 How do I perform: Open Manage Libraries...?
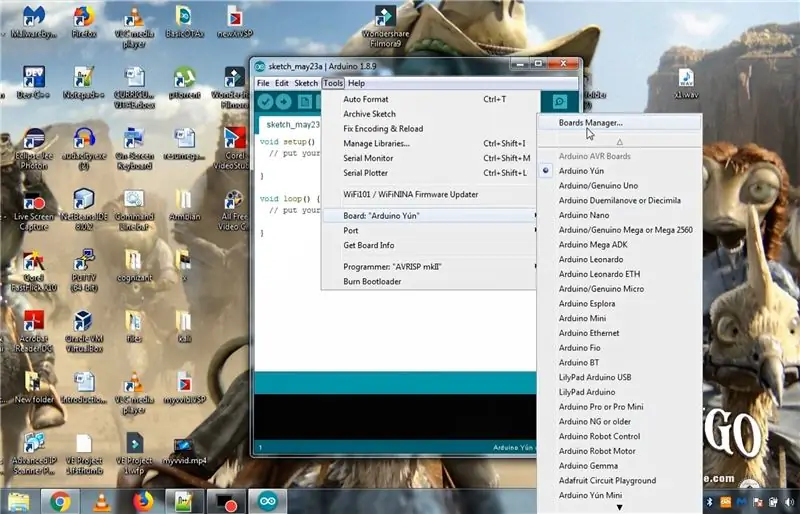pyautogui.click(x=430, y=144)
